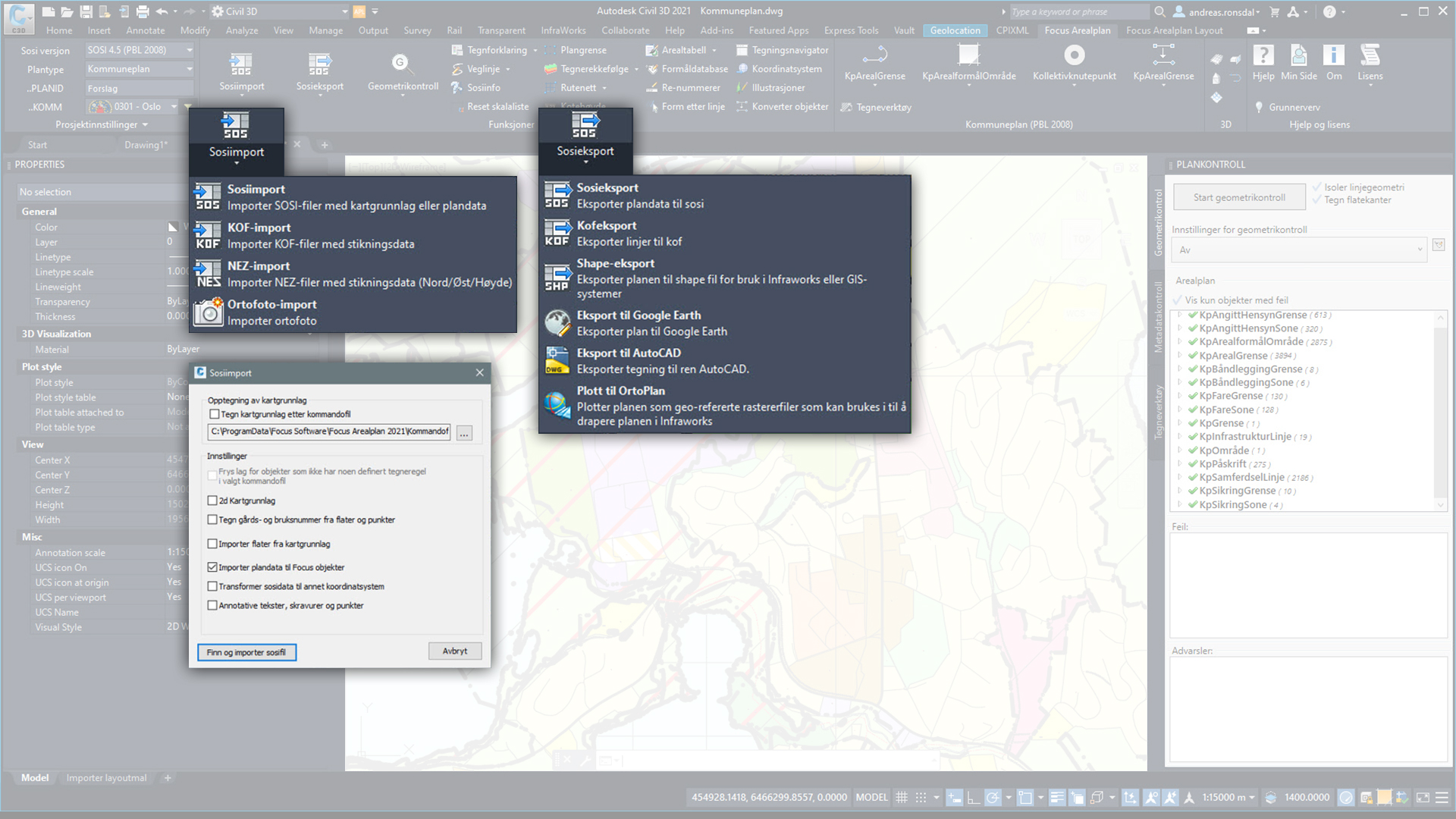Click the Color property swatch
The image size is (1456, 819).
173,227
